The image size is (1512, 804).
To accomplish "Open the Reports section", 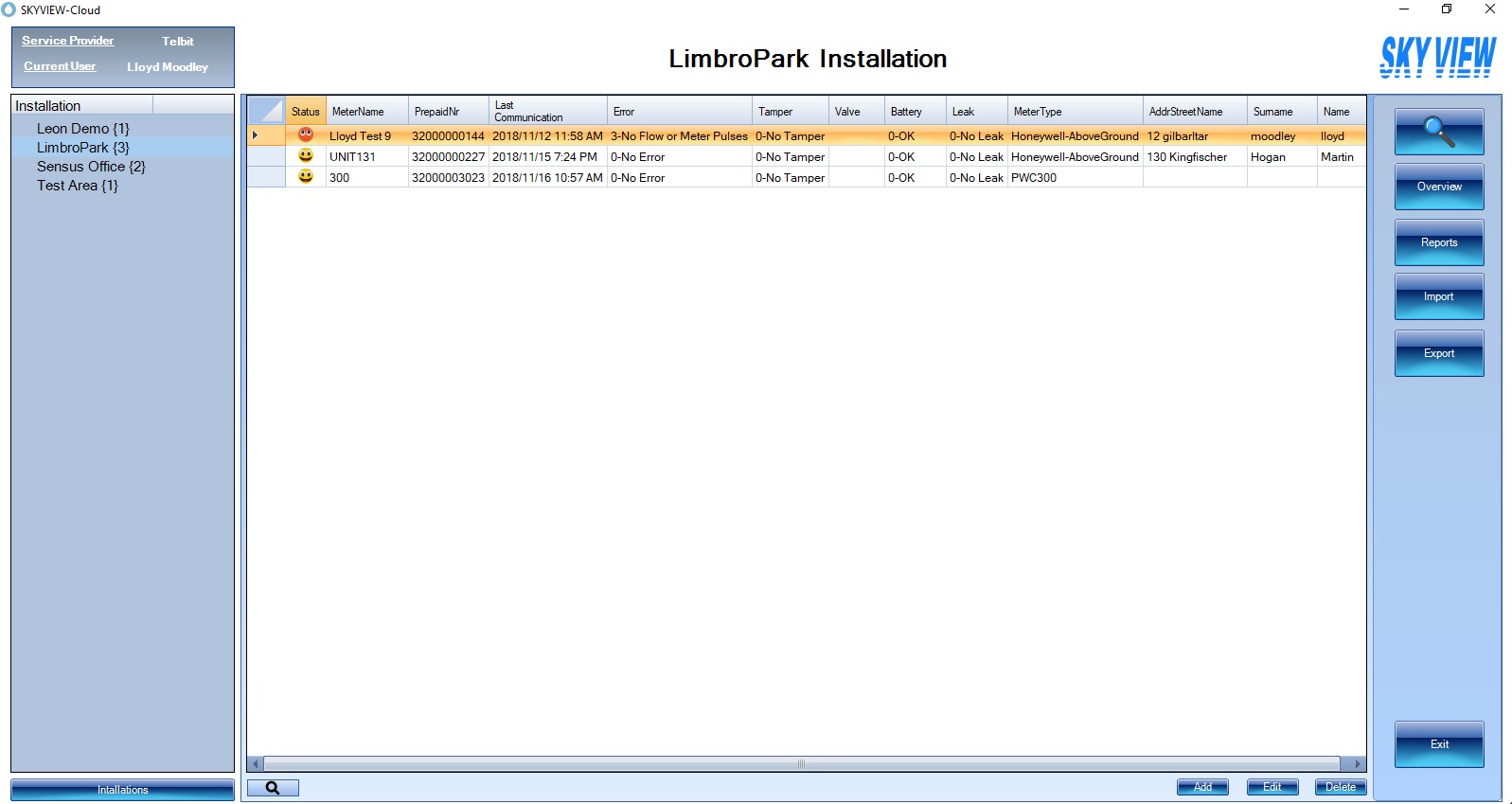I will (1438, 243).
